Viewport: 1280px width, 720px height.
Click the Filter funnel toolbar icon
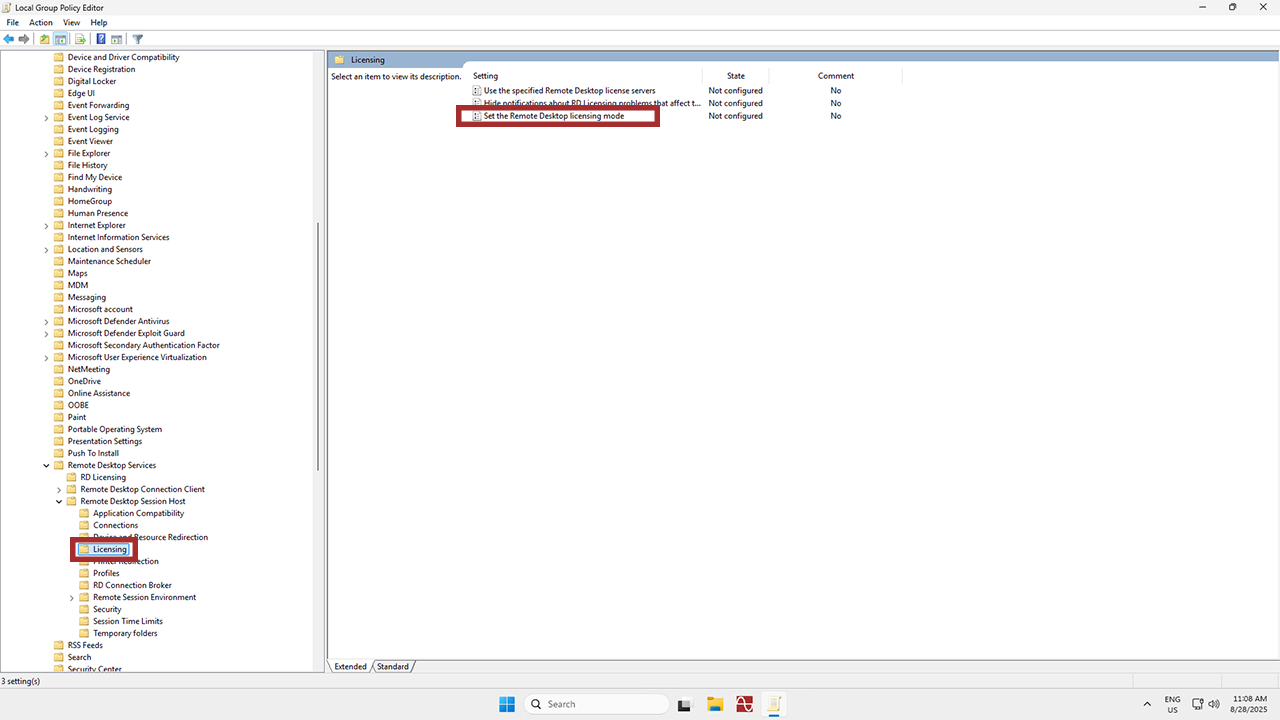[138, 39]
